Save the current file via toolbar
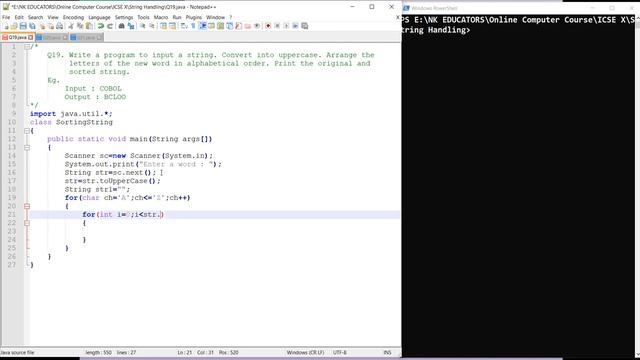The image size is (640, 360). tap(23, 26)
